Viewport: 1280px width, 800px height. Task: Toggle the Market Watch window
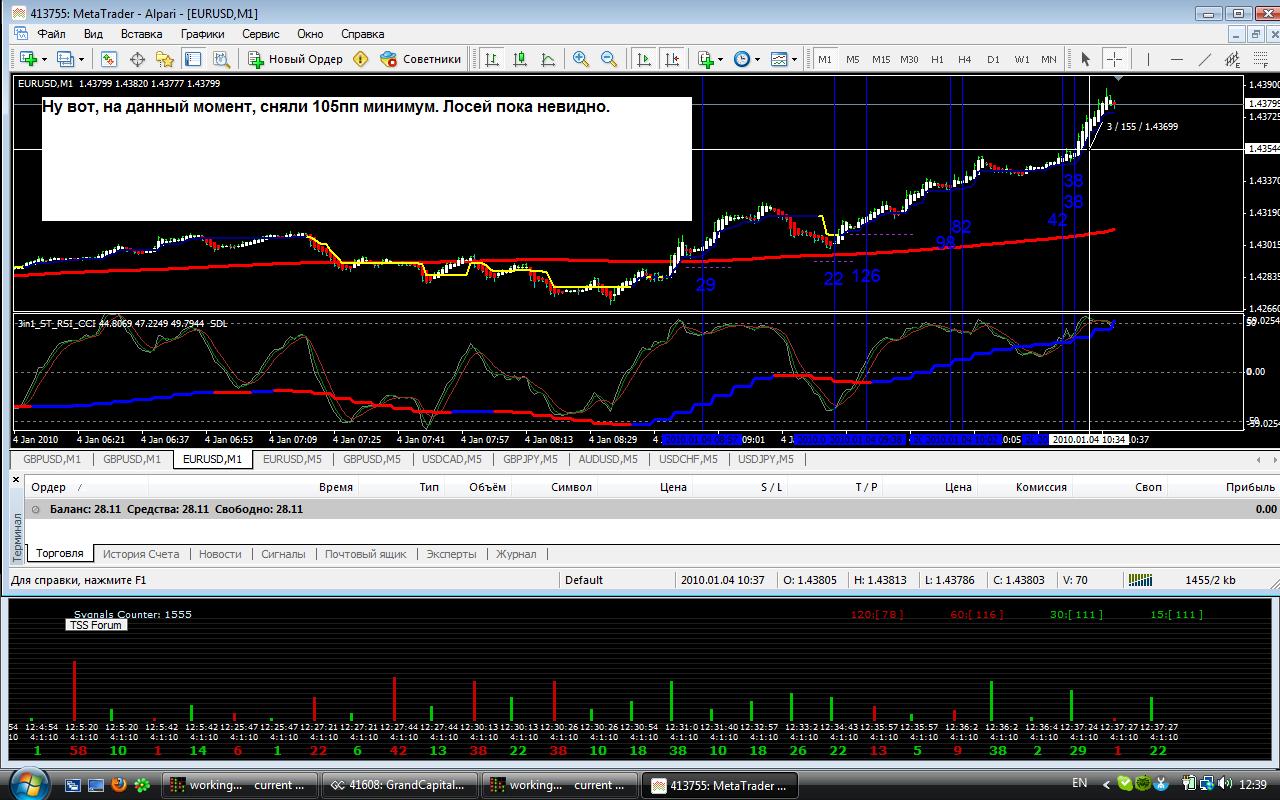click(109, 59)
